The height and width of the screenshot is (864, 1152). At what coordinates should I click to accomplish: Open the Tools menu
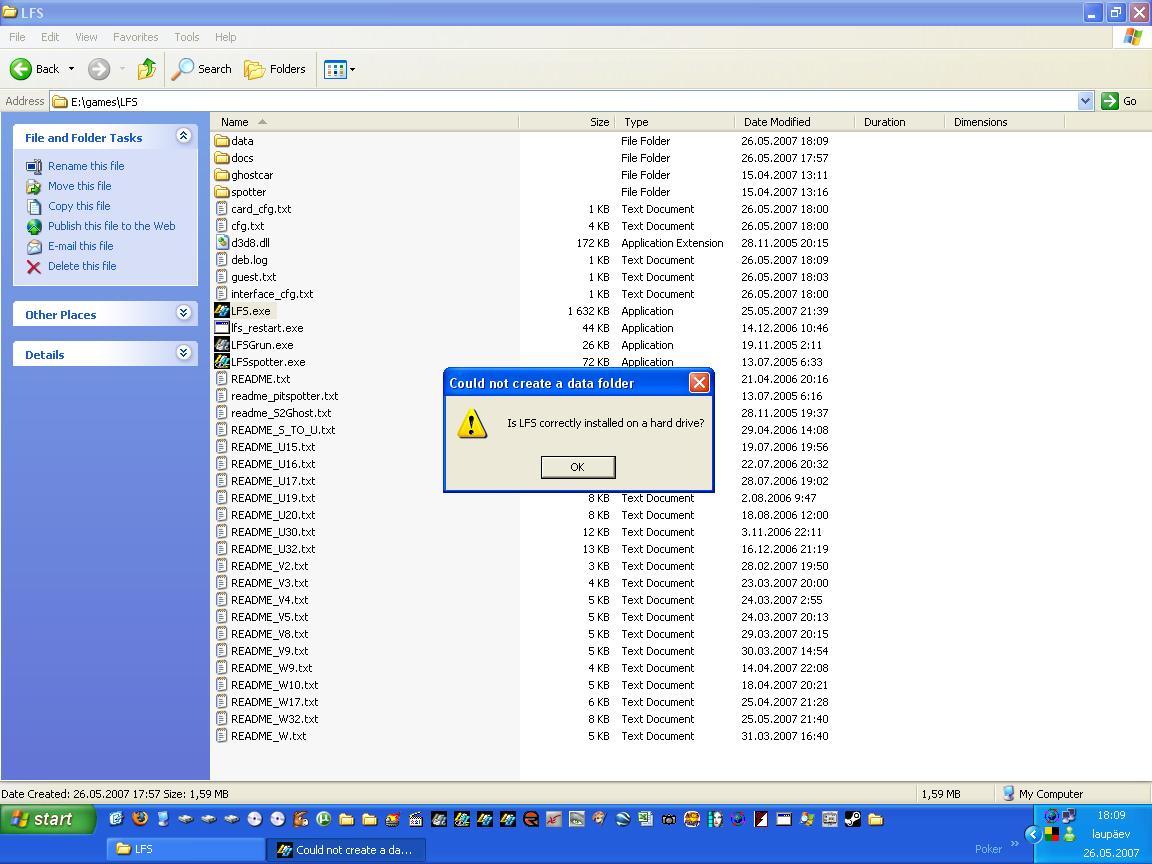click(187, 37)
